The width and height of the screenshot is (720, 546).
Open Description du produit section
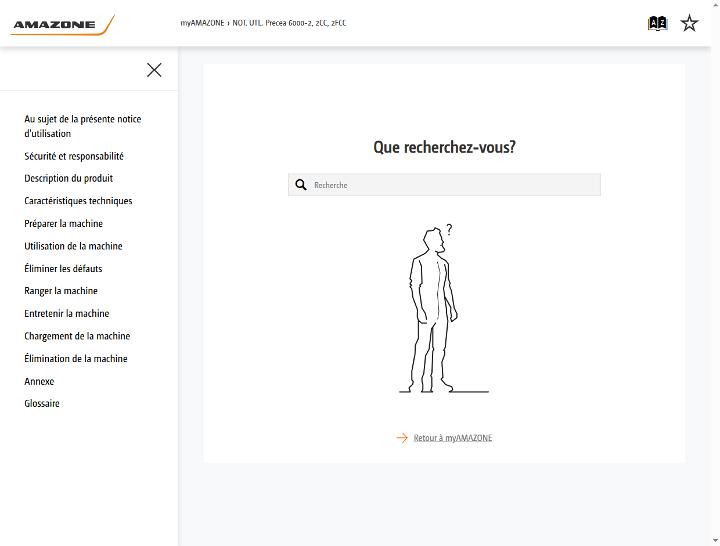68,178
